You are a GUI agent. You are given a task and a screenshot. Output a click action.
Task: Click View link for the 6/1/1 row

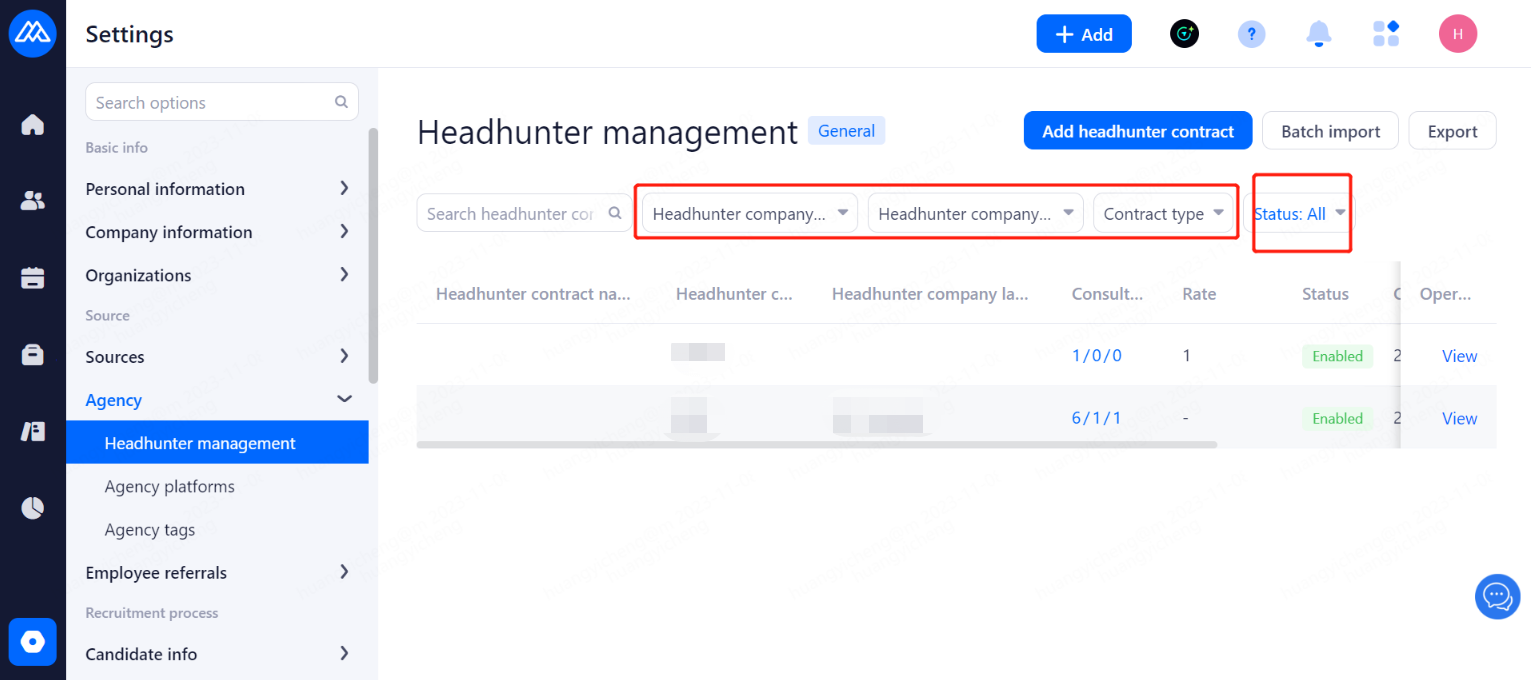tap(1459, 418)
